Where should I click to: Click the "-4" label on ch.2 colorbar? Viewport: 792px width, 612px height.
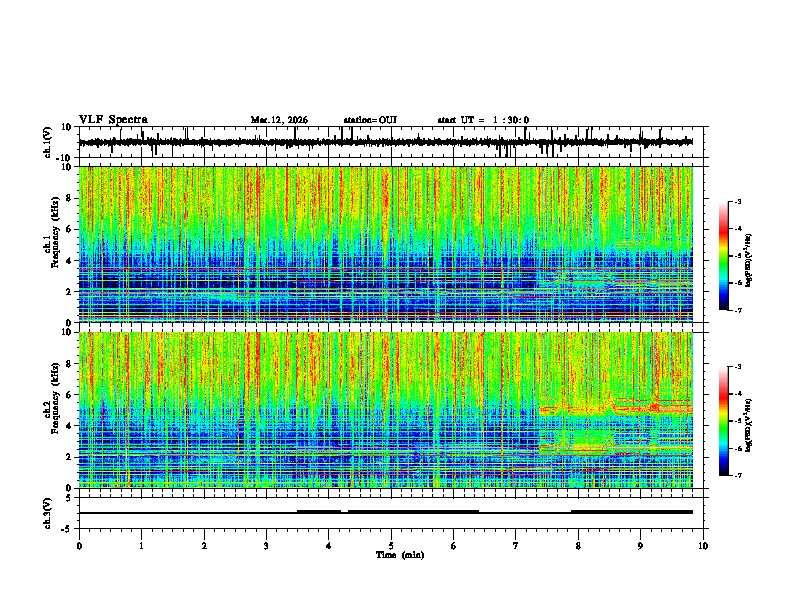click(738, 394)
